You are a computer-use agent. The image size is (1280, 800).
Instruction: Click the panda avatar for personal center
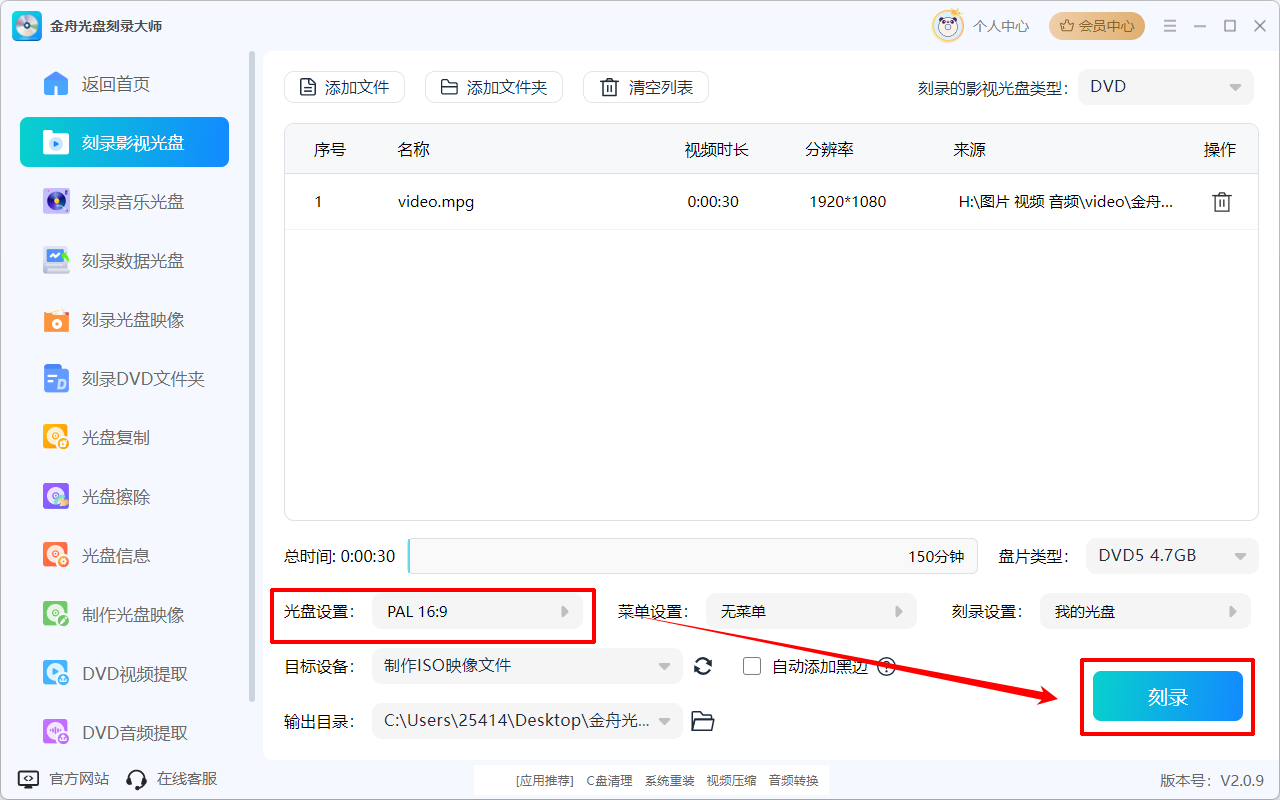(x=947, y=26)
